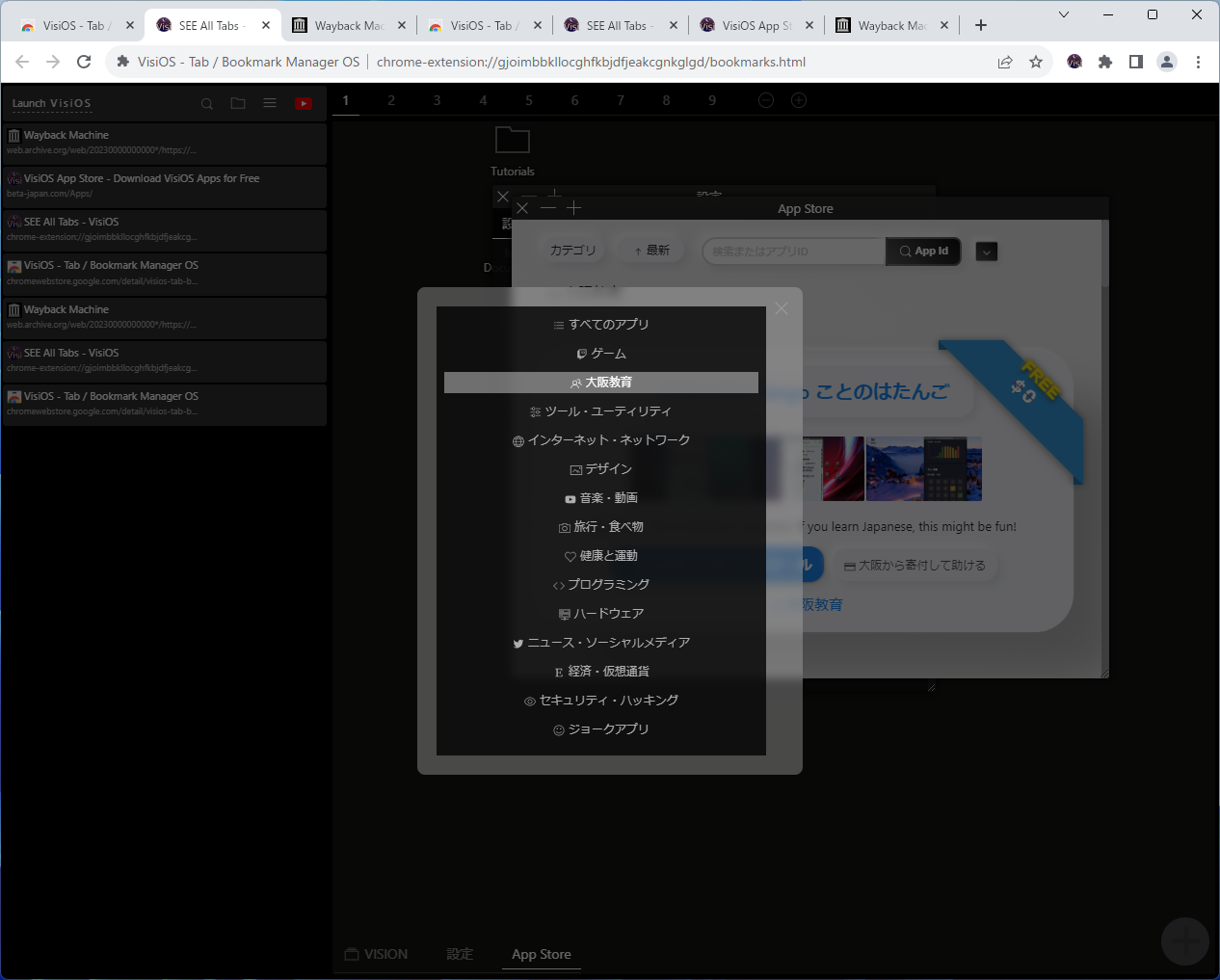The height and width of the screenshot is (980, 1220).
Task: Open the Chrome extensions puzzle icon
Action: tap(1105, 62)
